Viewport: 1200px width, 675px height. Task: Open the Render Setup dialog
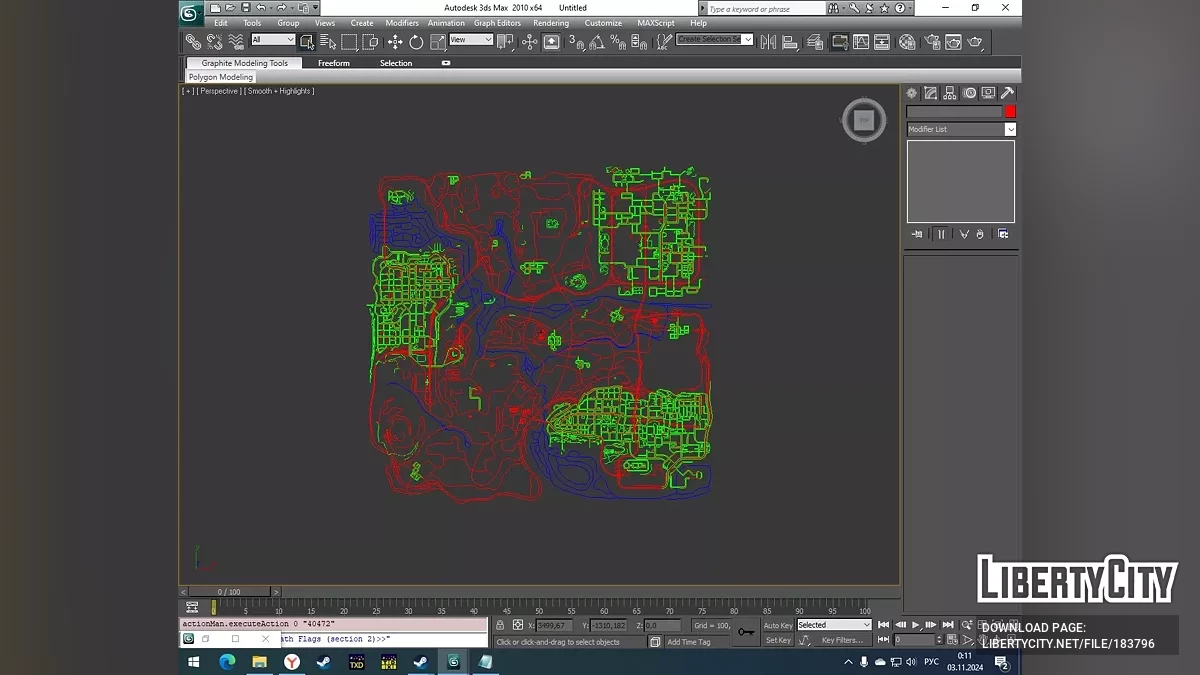(x=932, y=42)
